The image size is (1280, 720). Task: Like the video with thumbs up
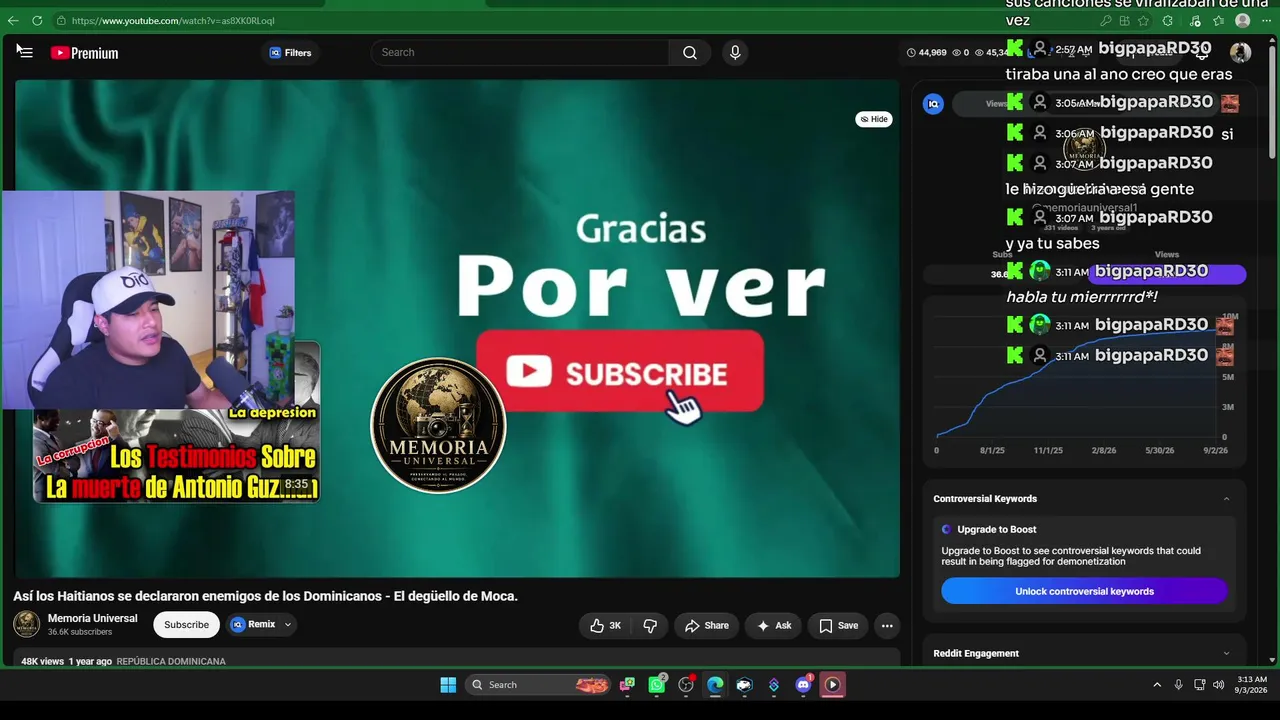click(606, 626)
